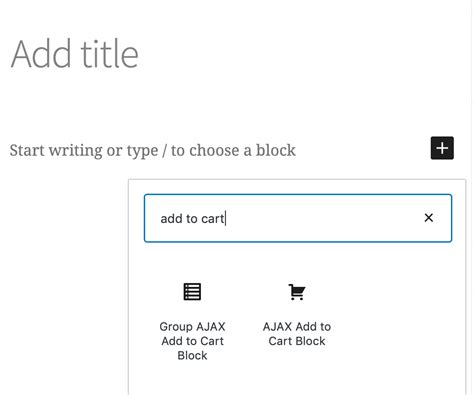Choose the 'Group AJAX Add to Cart Block' label
Screen dimensions: 474x395
192,341
